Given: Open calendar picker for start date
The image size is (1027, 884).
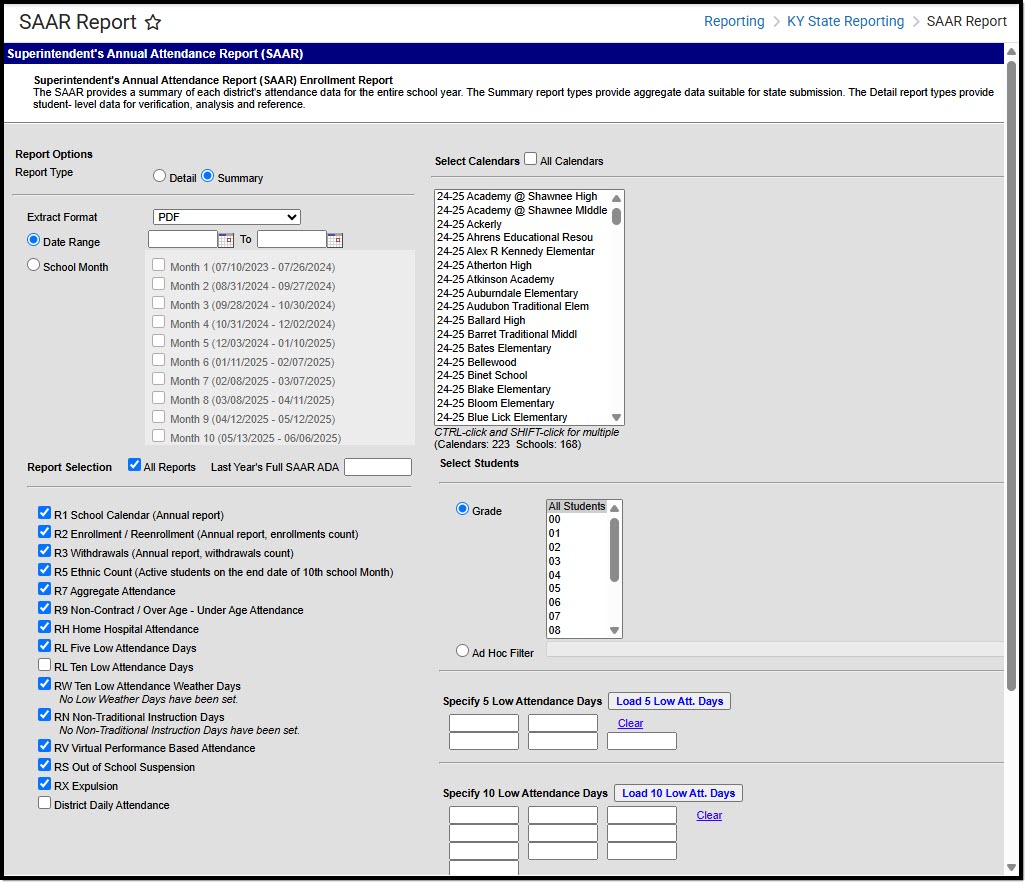Looking at the screenshot, I should (x=226, y=240).
